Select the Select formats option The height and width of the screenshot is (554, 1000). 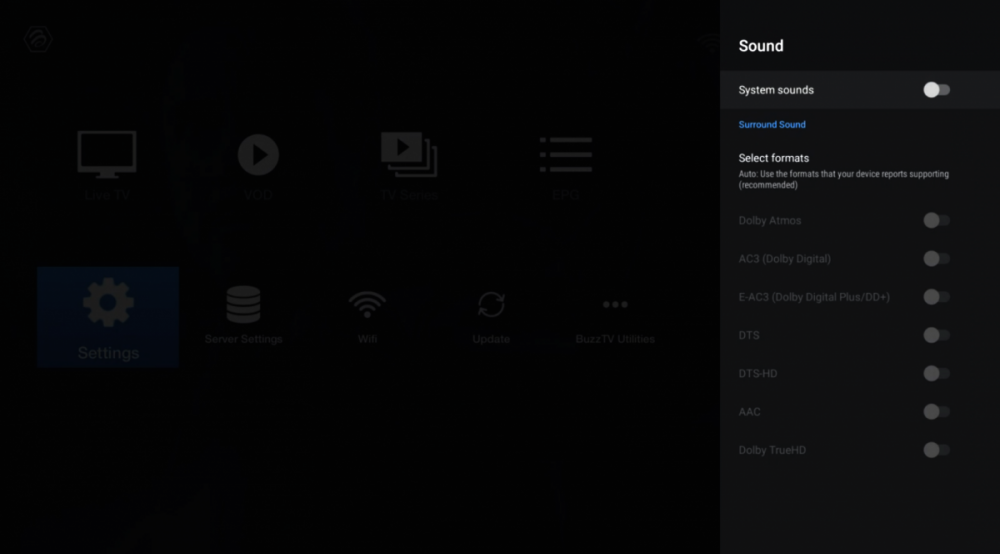coord(774,158)
